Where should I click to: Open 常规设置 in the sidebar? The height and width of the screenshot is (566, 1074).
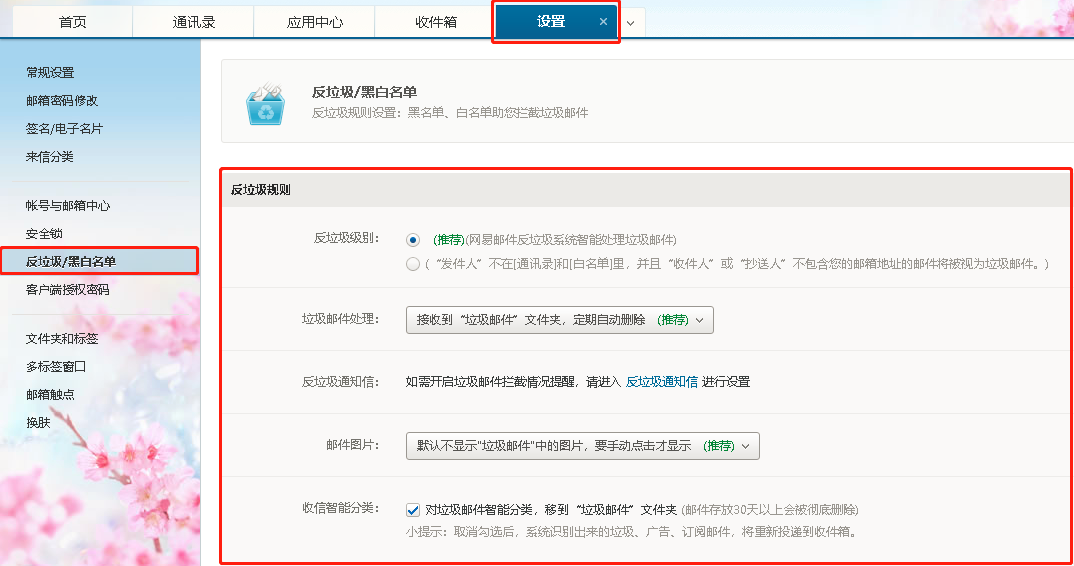[50, 73]
